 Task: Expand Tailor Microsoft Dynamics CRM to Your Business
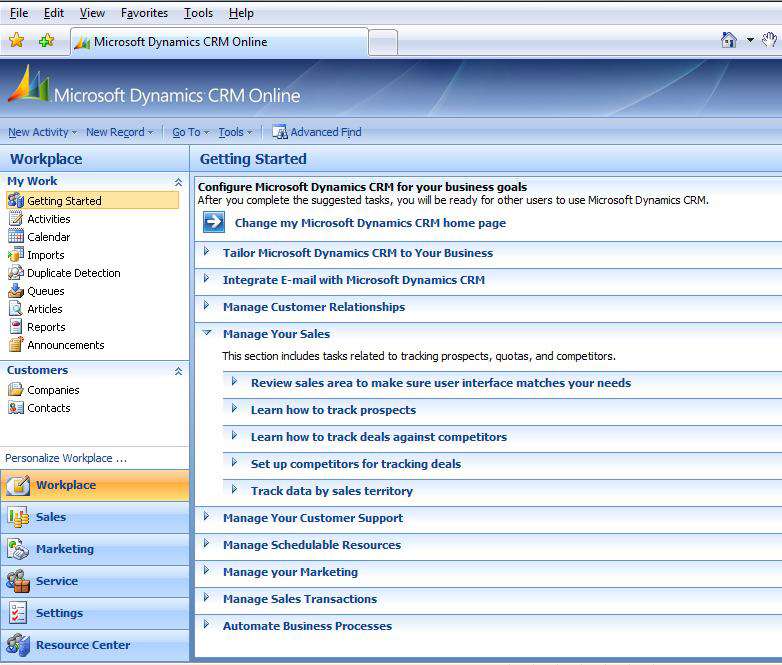click(x=206, y=251)
